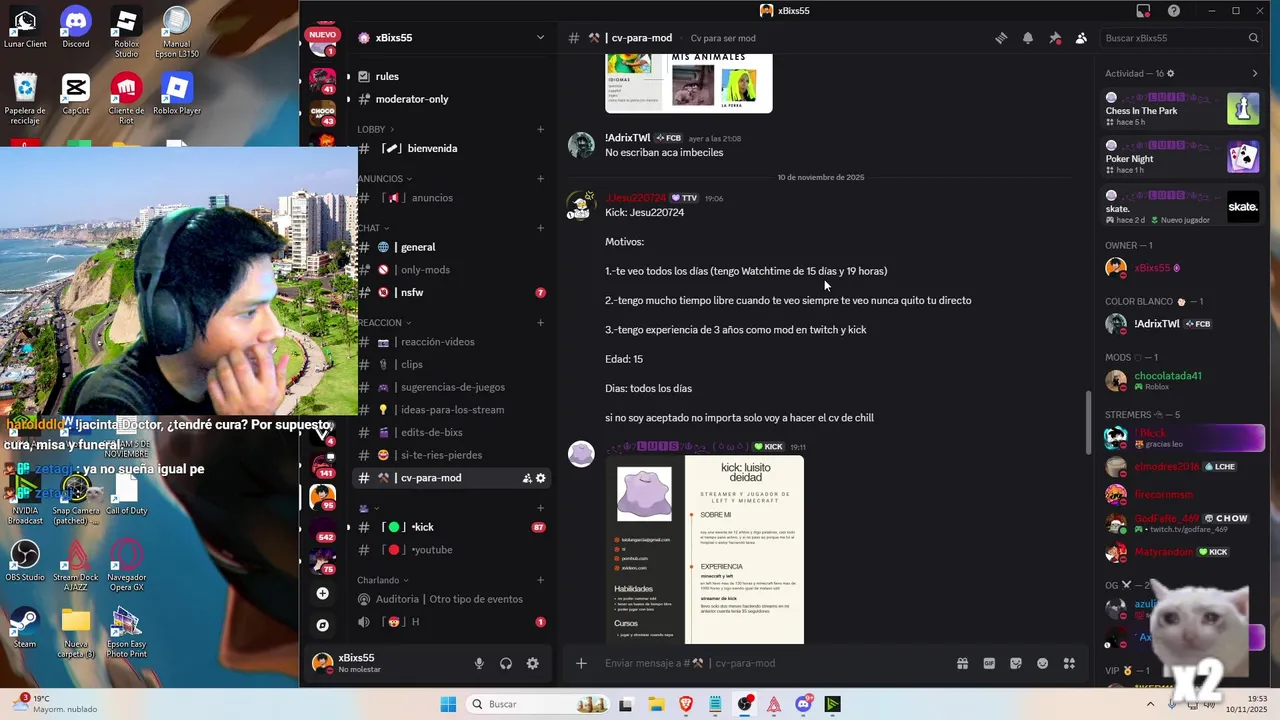The height and width of the screenshot is (720, 1280).
Task: Open the Chess In The Park activity
Action: (1181, 109)
